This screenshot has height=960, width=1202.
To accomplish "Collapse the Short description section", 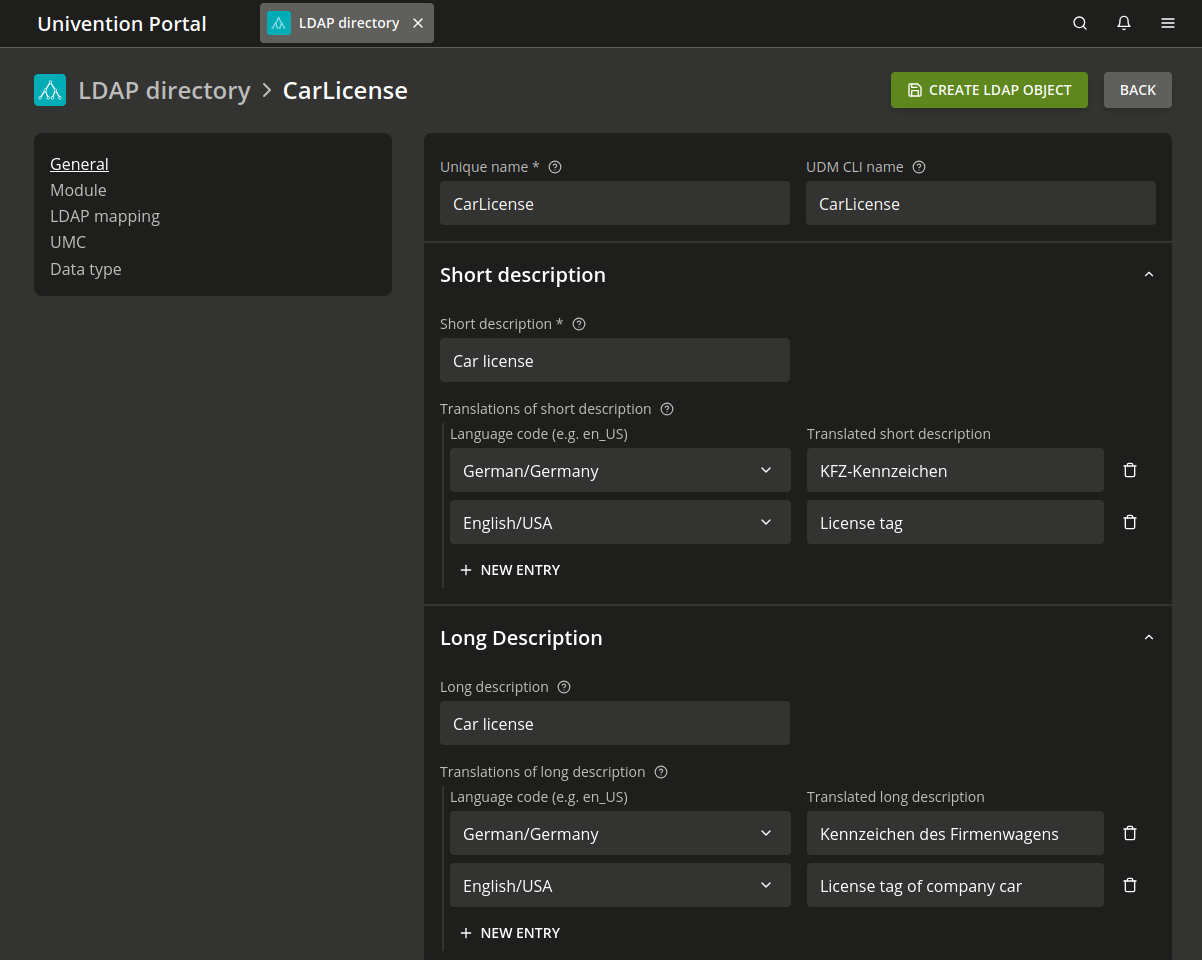I will point(1148,275).
